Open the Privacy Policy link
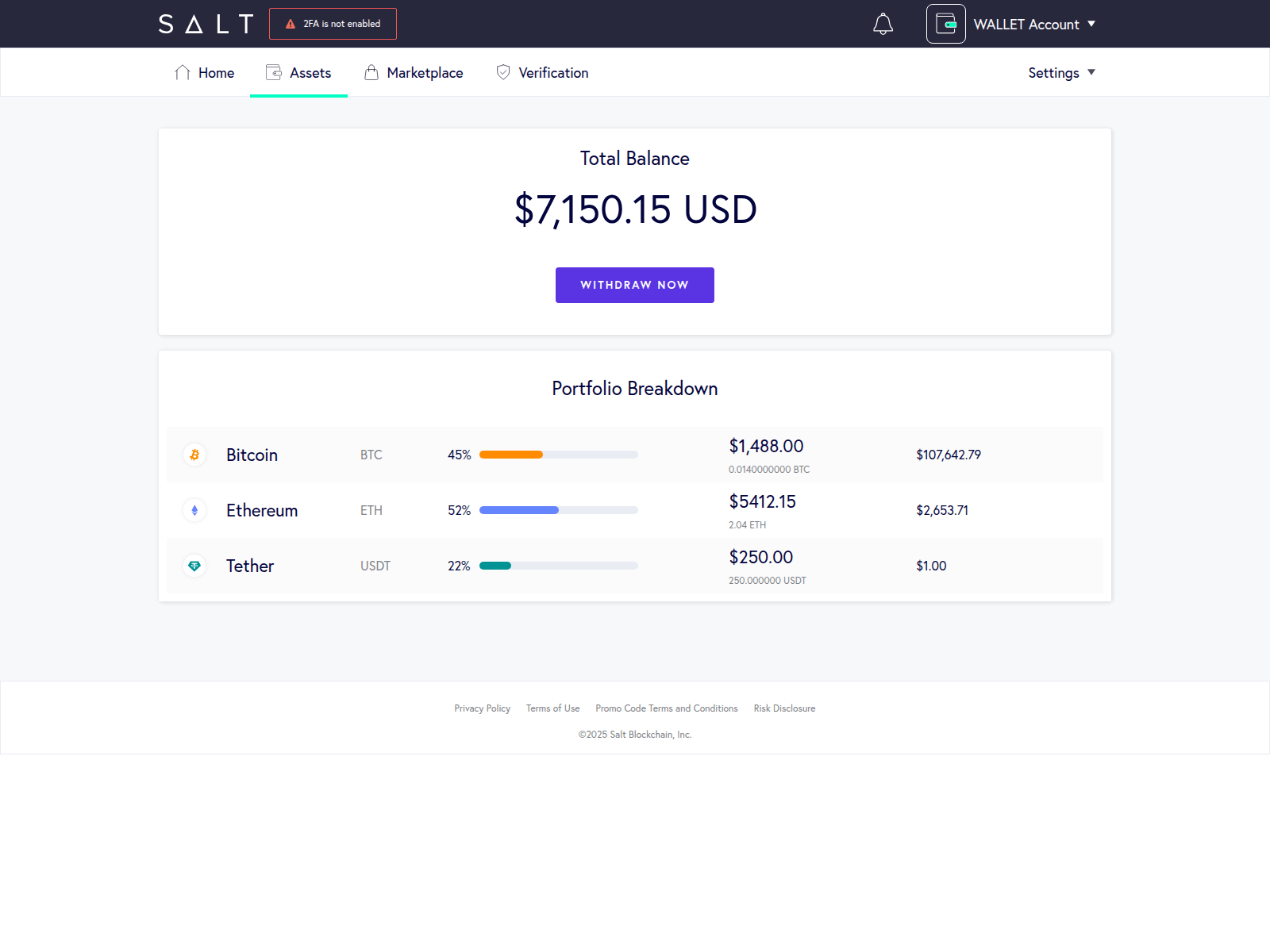The image size is (1270, 952). pyautogui.click(x=482, y=708)
